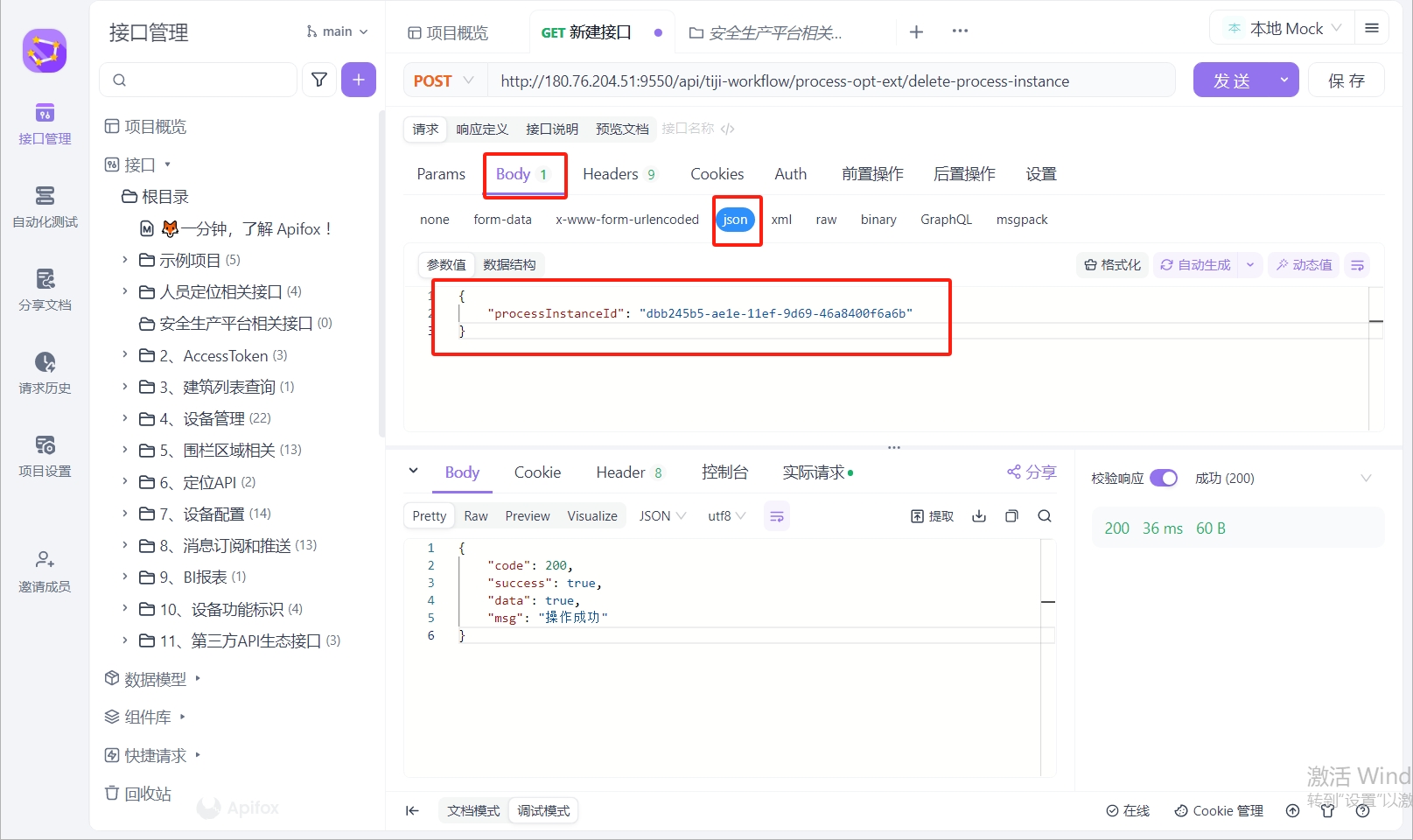
Task: Click the 分享 share link
Action: [x=1032, y=472]
